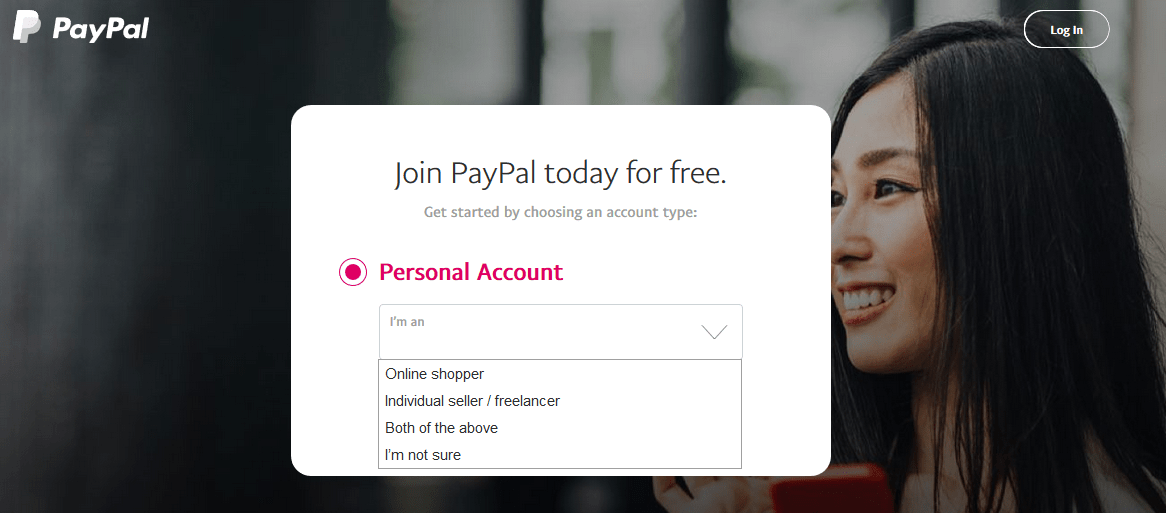The image size is (1166, 513).
Task: Open the Log In page
Action: (1066, 30)
